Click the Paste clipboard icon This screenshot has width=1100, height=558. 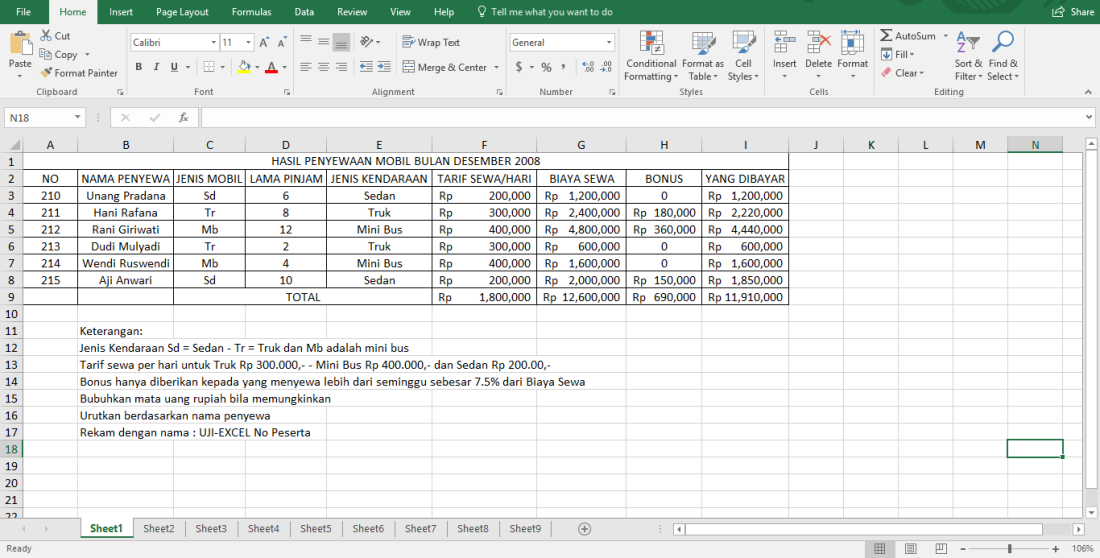coord(20,44)
